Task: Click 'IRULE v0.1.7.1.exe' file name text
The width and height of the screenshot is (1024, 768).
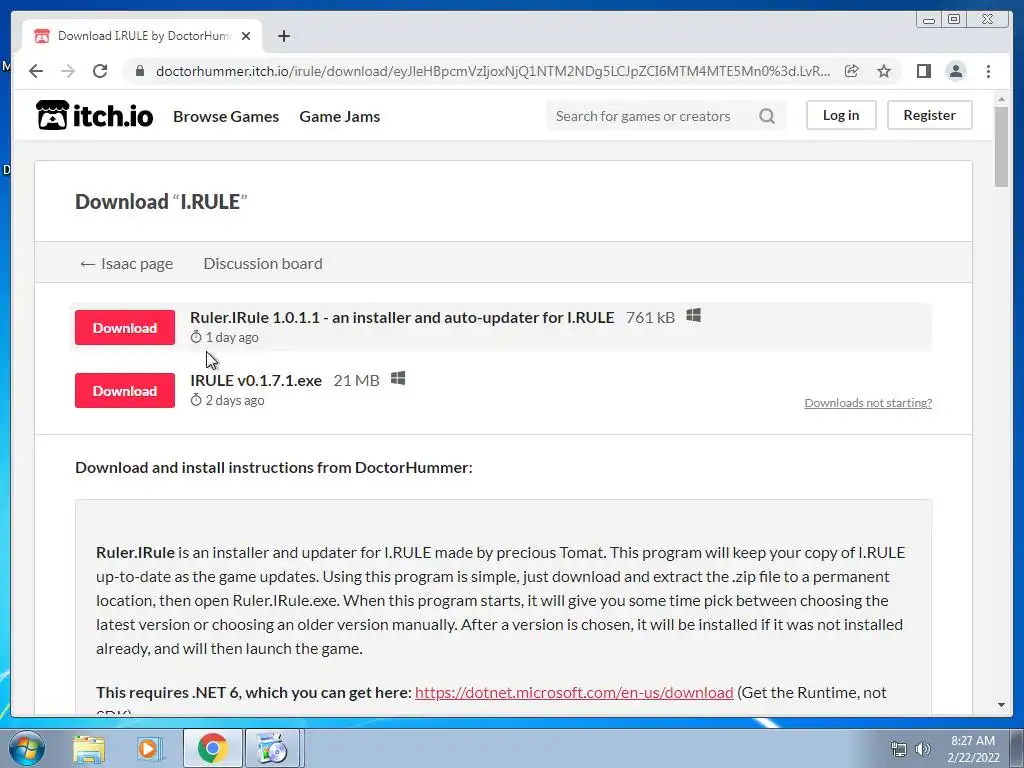Action: 256,380
